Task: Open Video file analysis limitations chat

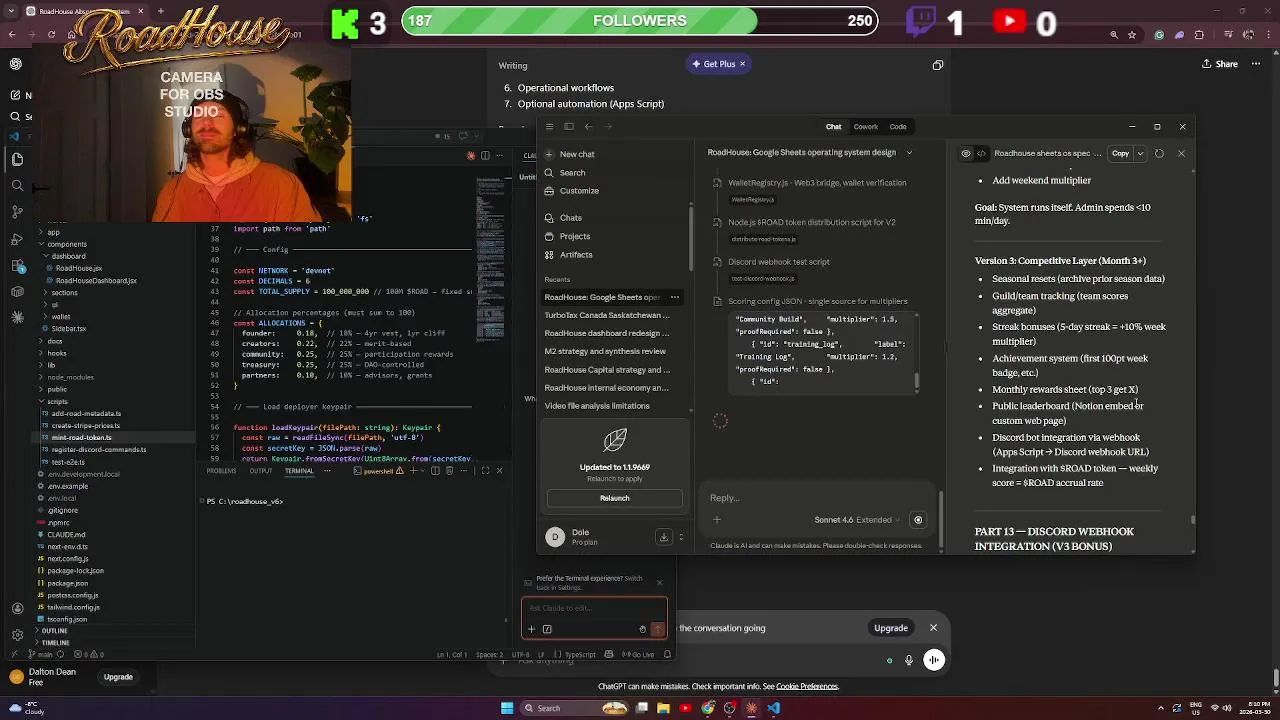Action: (x=597, y=406)
